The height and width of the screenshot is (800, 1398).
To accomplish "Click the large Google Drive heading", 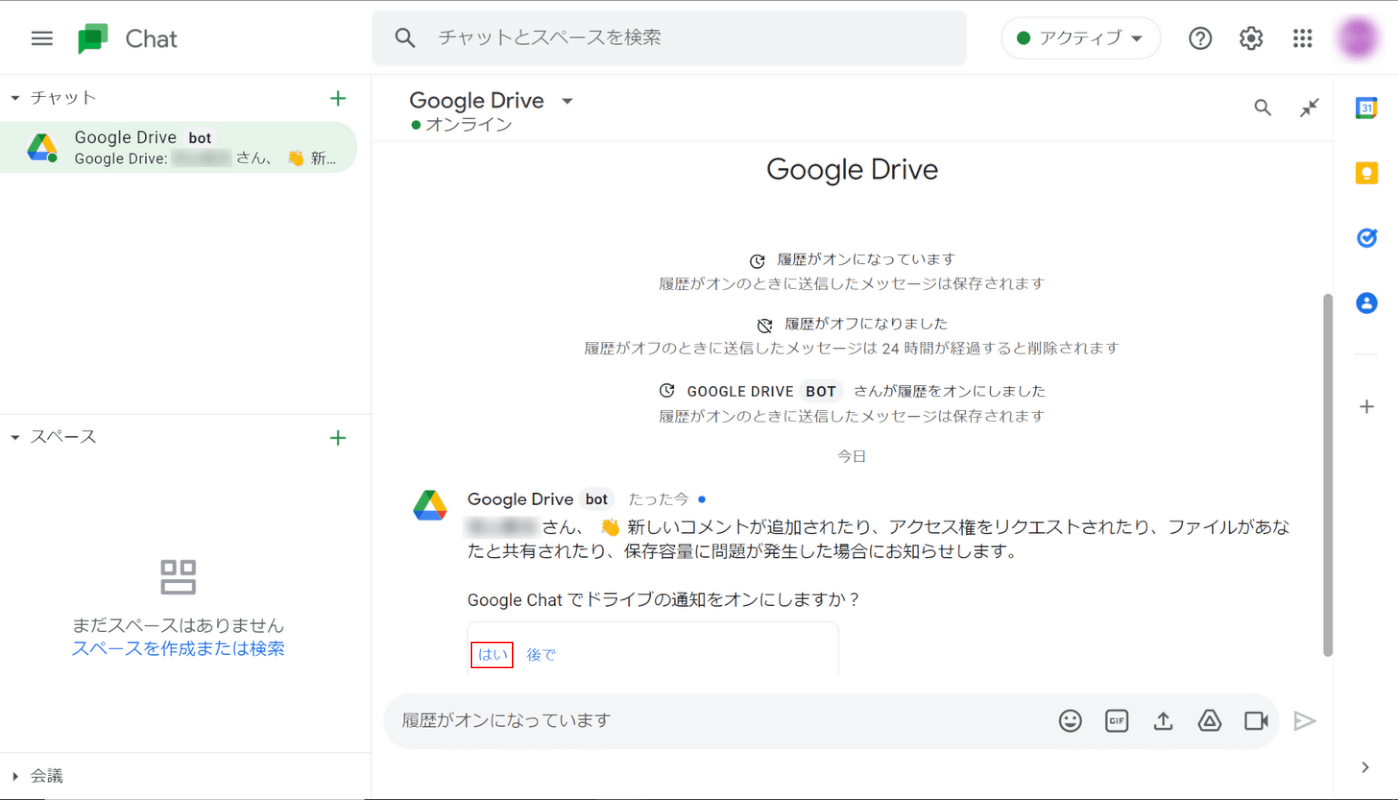I will click(852, 170).
